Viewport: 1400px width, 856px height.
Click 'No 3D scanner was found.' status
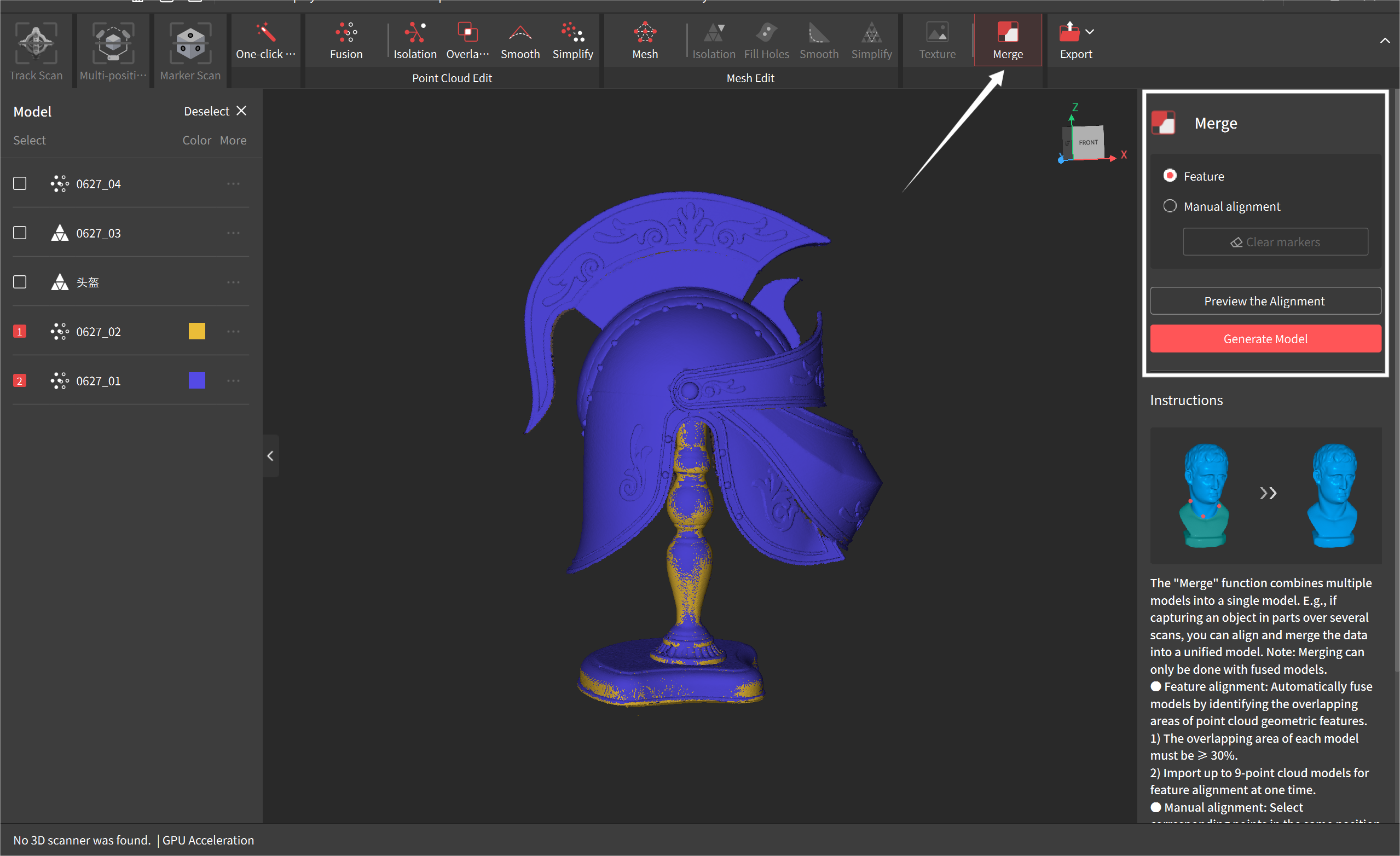coord(82,840)
